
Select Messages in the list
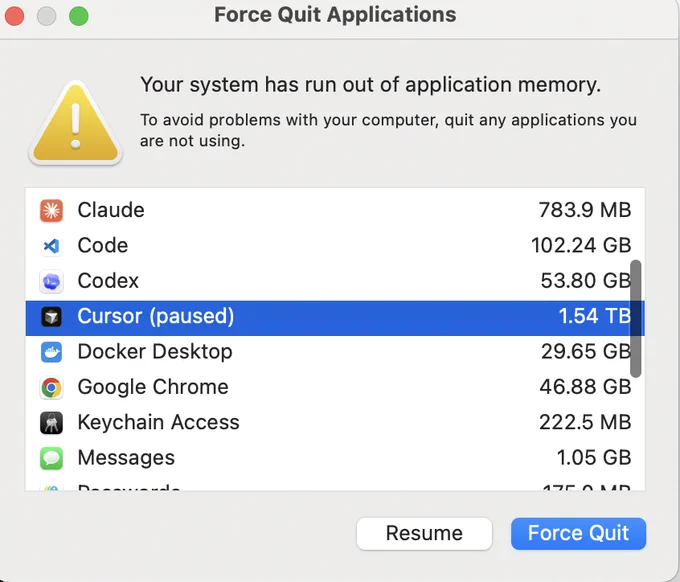pyautogui.click(x=126, y=458)
